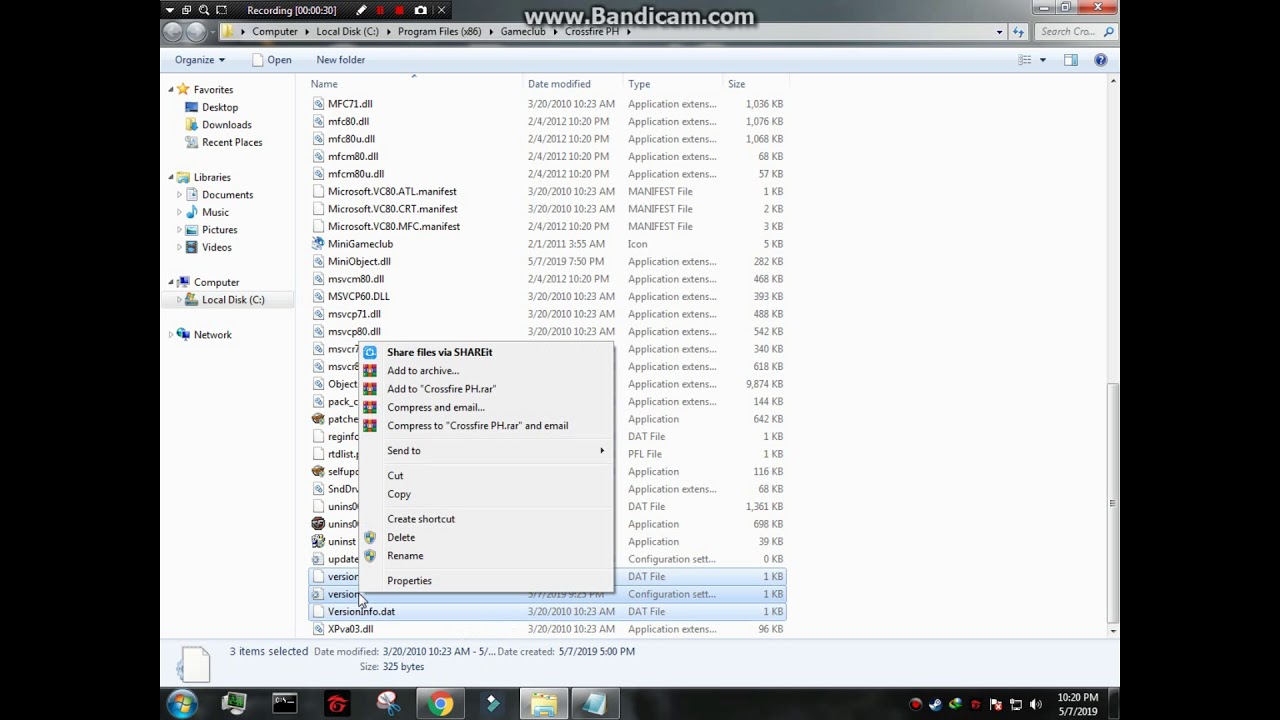The height and width of the screenshot is (720, 1280).
Task: Click the volume speaker tray icon
Action: point(1036,704)
